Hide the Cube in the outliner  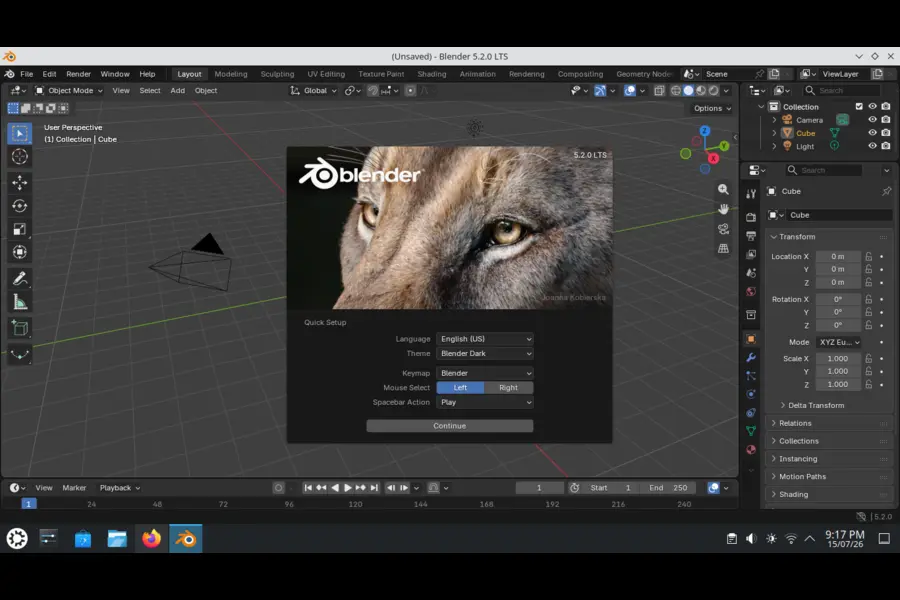coord(872,133)
